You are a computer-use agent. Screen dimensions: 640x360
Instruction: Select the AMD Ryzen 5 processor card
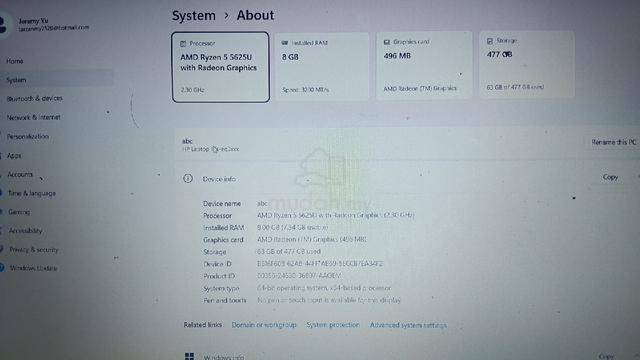pos(220,67)
